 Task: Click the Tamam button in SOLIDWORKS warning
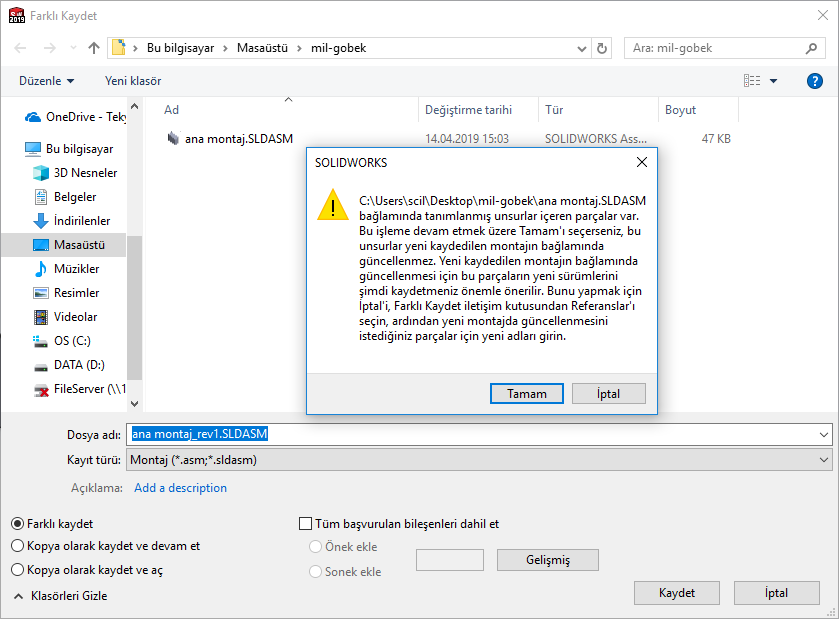[527, 394]
